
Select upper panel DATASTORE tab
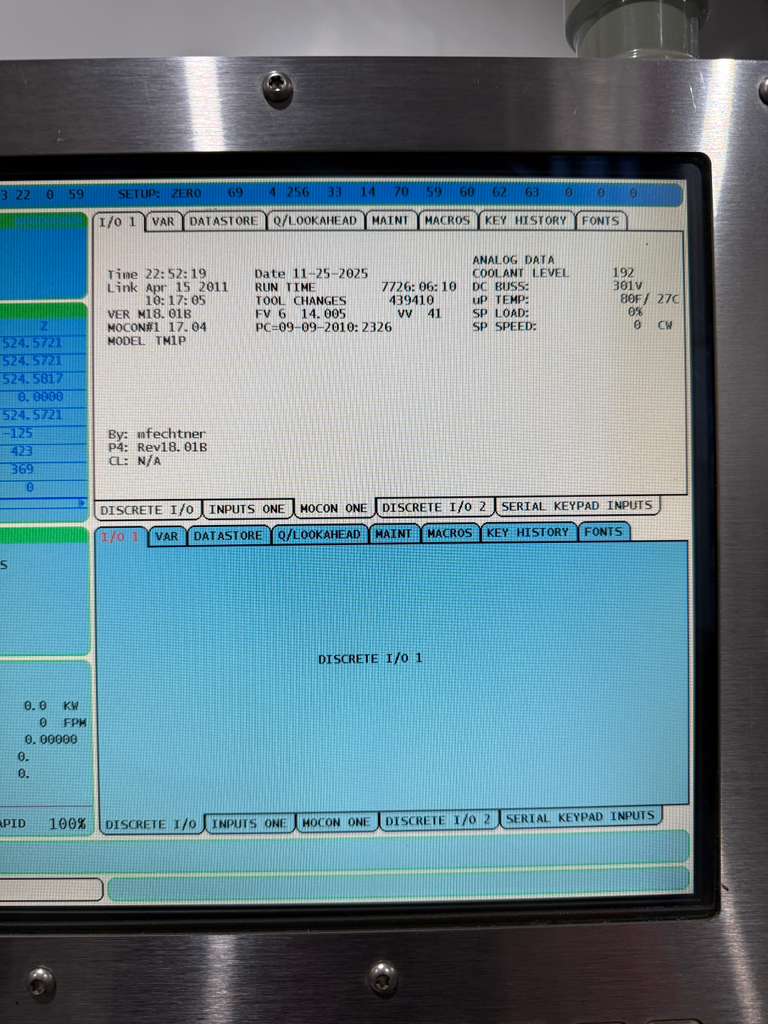224,221
